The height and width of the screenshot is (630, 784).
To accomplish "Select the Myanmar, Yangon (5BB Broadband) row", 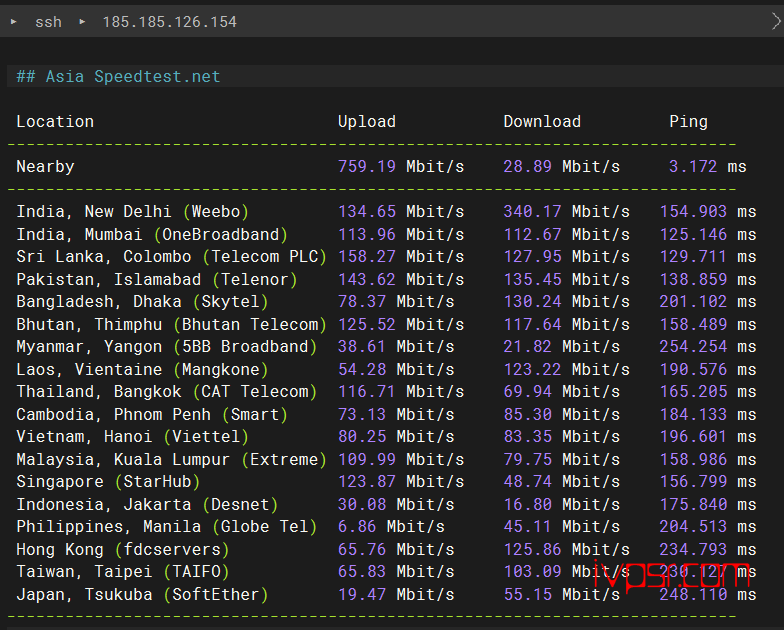I will coord(386,346).
